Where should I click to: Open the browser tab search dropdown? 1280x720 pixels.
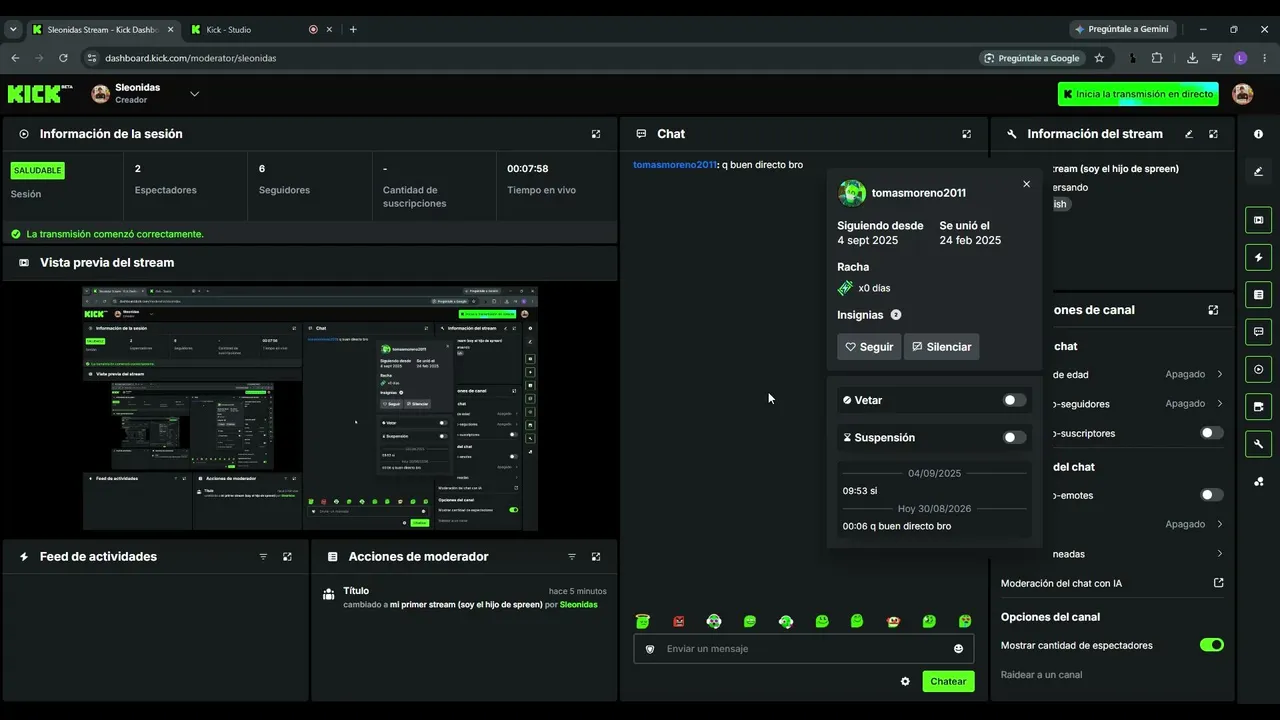tap(13, 30)
